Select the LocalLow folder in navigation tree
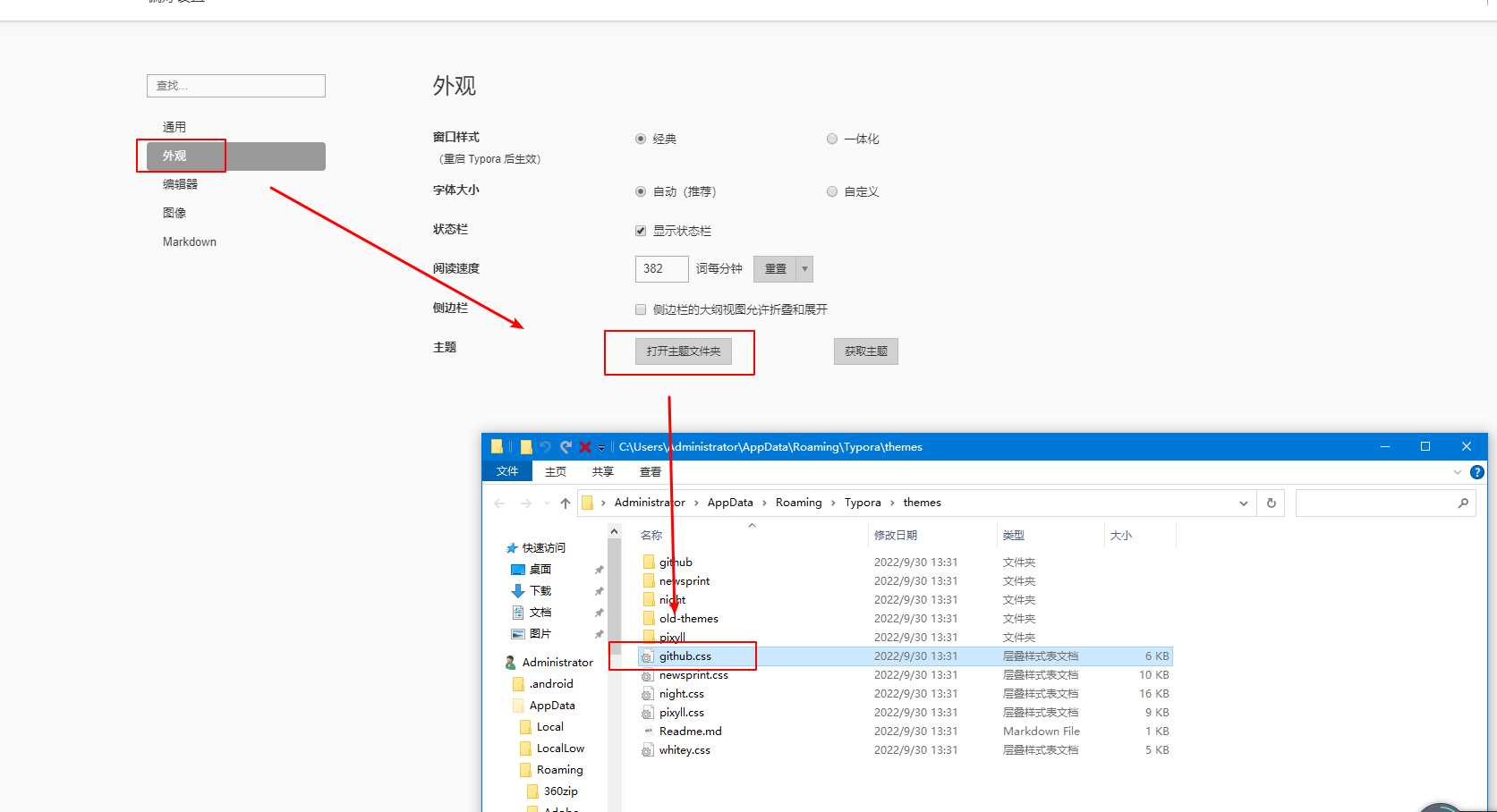 [x=560, y=749]
